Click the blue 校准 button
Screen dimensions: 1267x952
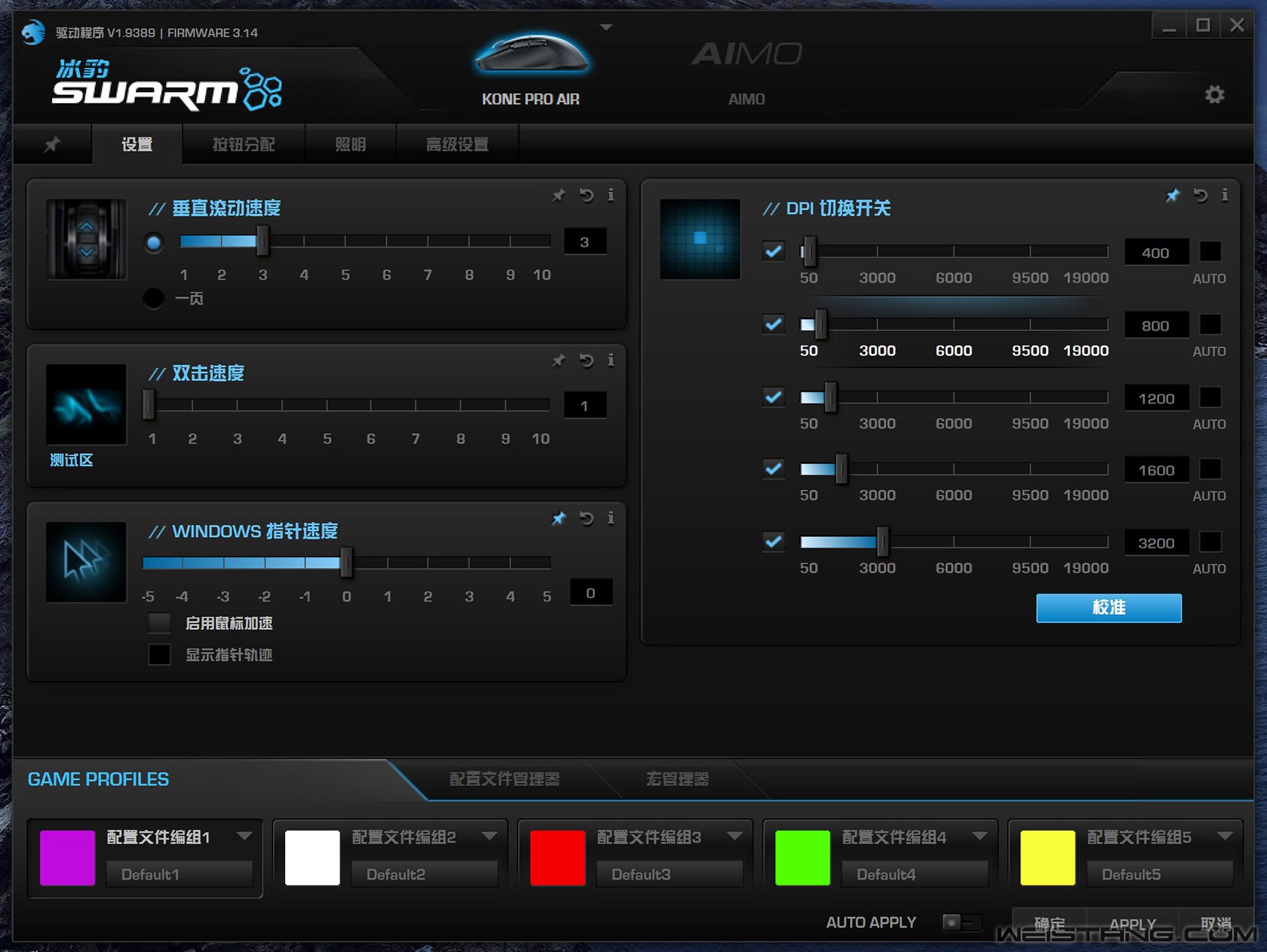click(1108, 608)
